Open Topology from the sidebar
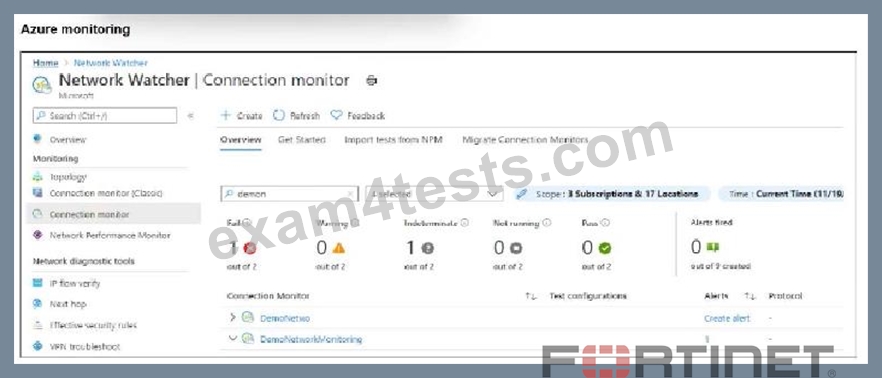 (x=68, y=177)
